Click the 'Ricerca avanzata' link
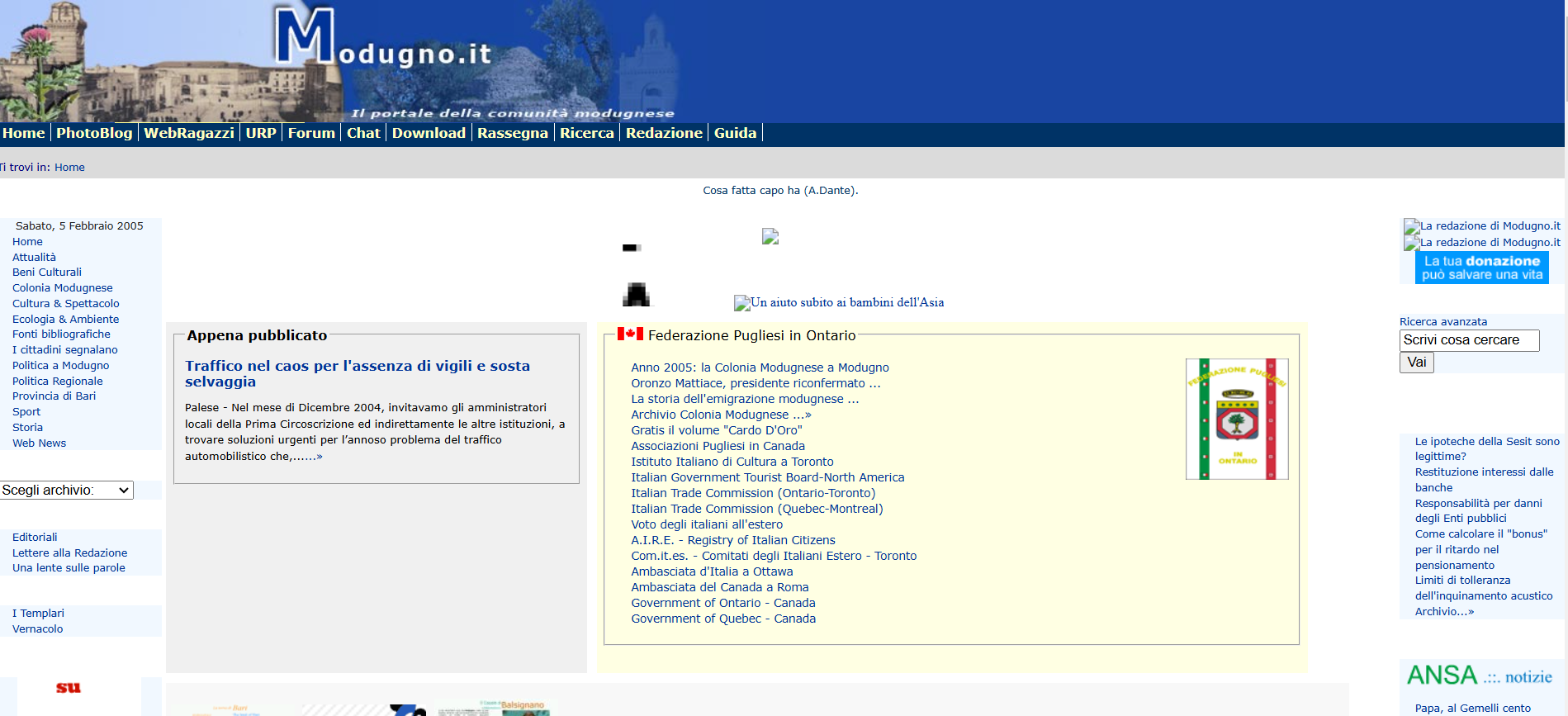The width and height of the screenshot is (1568, 716). tap(1442, 322)
